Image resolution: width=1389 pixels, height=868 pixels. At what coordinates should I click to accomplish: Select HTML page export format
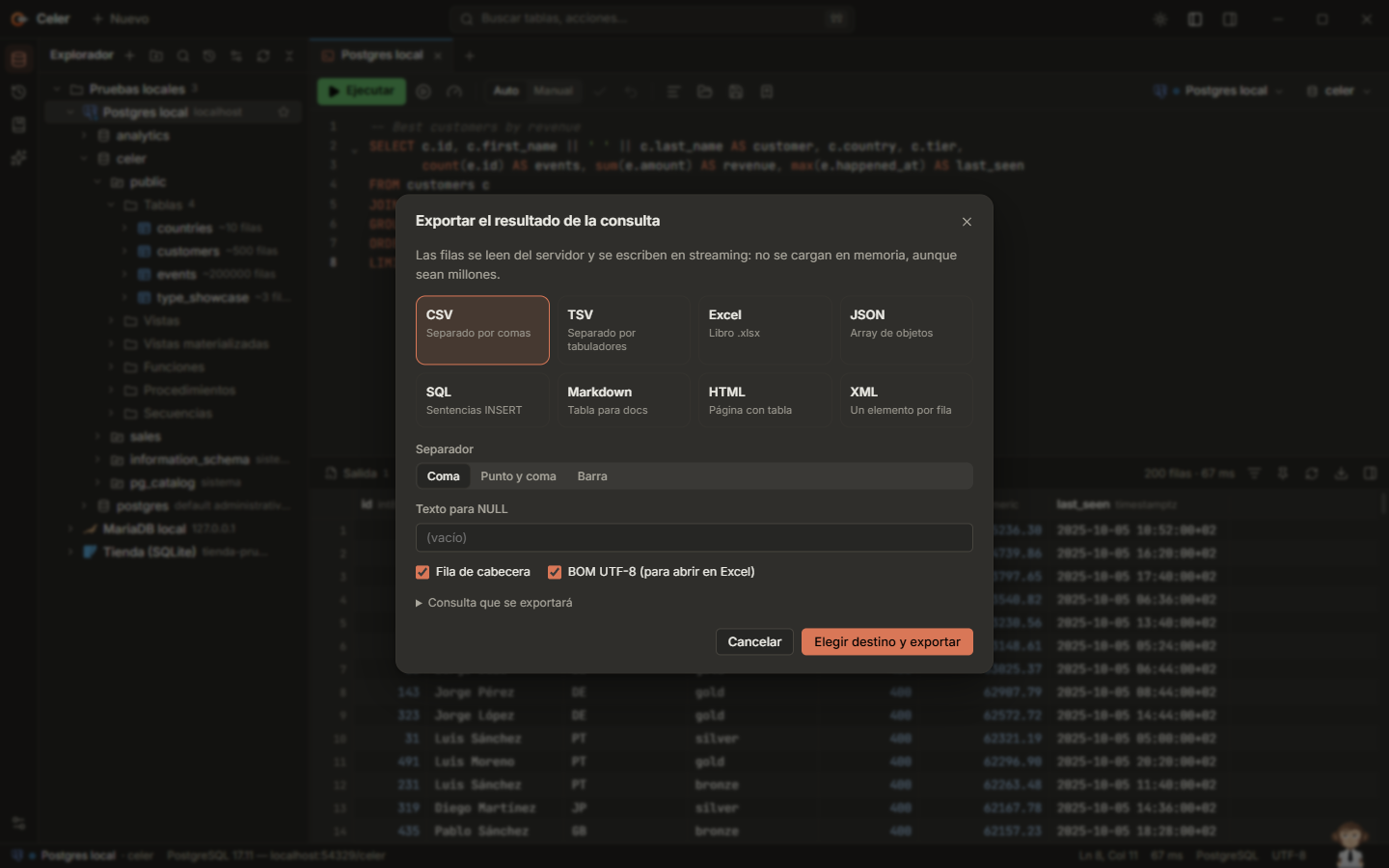765,400
